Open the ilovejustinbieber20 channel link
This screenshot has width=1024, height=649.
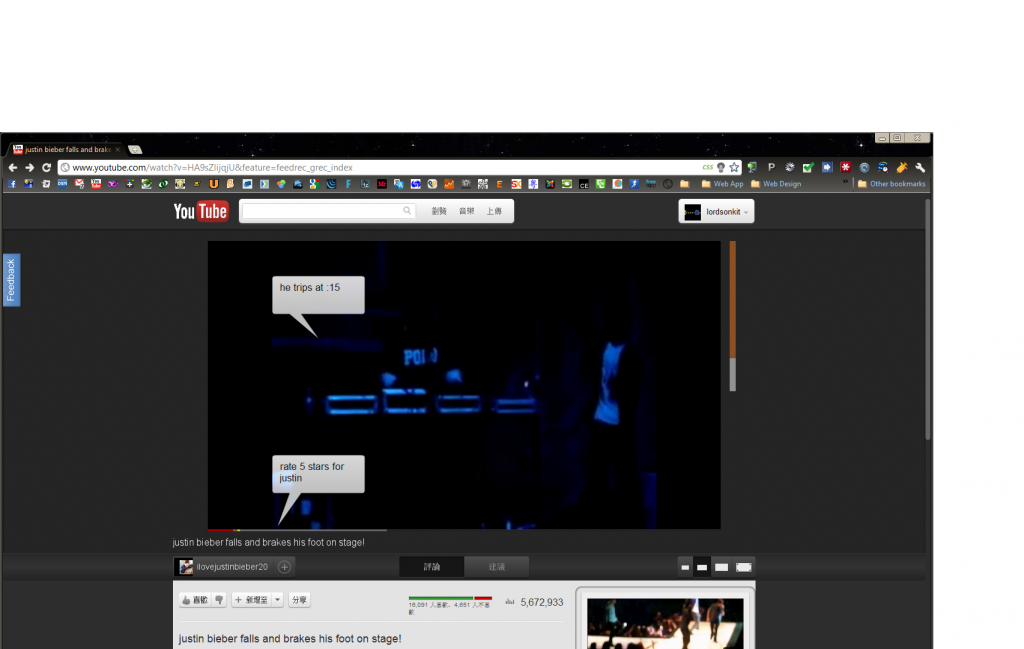(x=232, y=567)
